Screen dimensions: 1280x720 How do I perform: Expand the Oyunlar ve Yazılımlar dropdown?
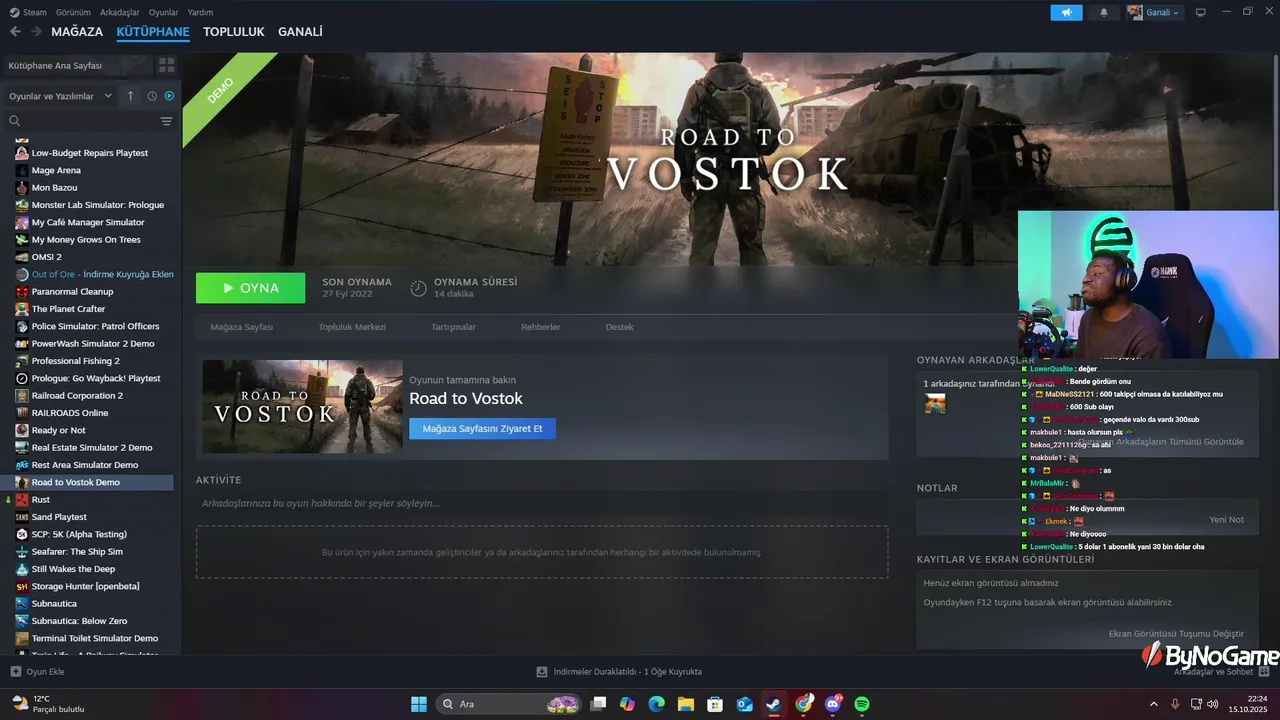63,96
